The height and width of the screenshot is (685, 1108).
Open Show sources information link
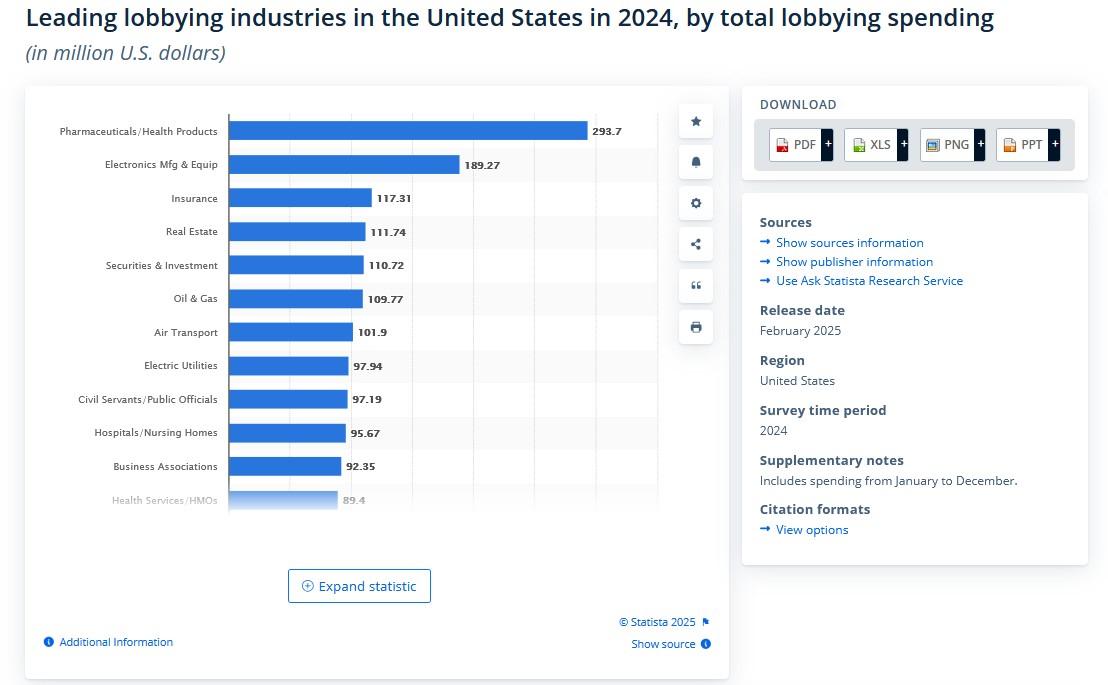pos(849,243)
